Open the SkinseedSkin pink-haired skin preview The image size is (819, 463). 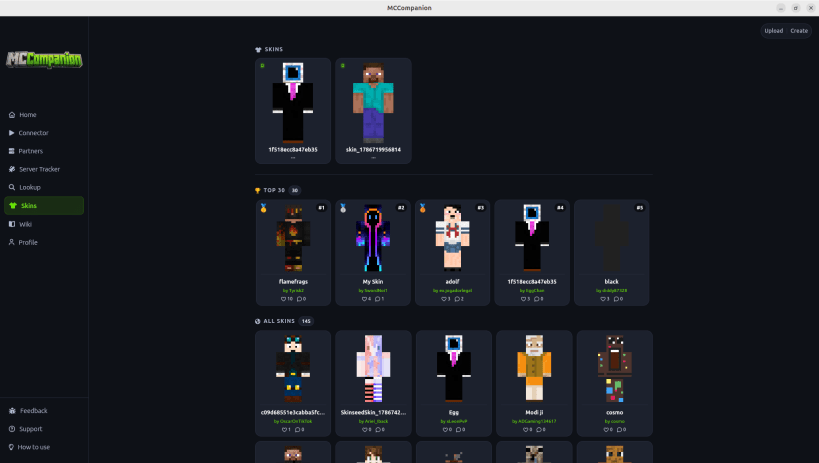point(373,369)
